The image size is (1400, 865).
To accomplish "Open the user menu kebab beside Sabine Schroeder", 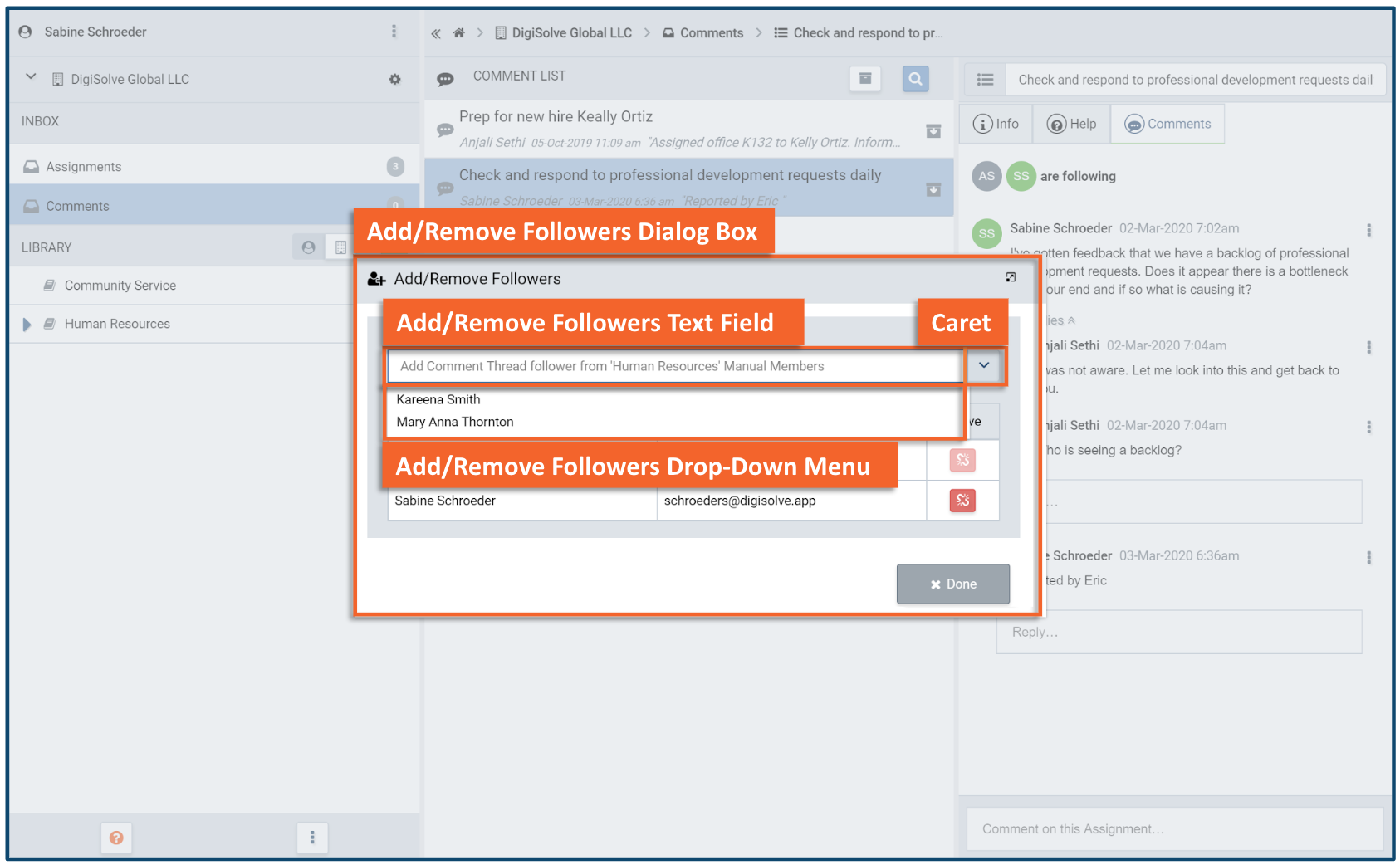I will [394, 32].
